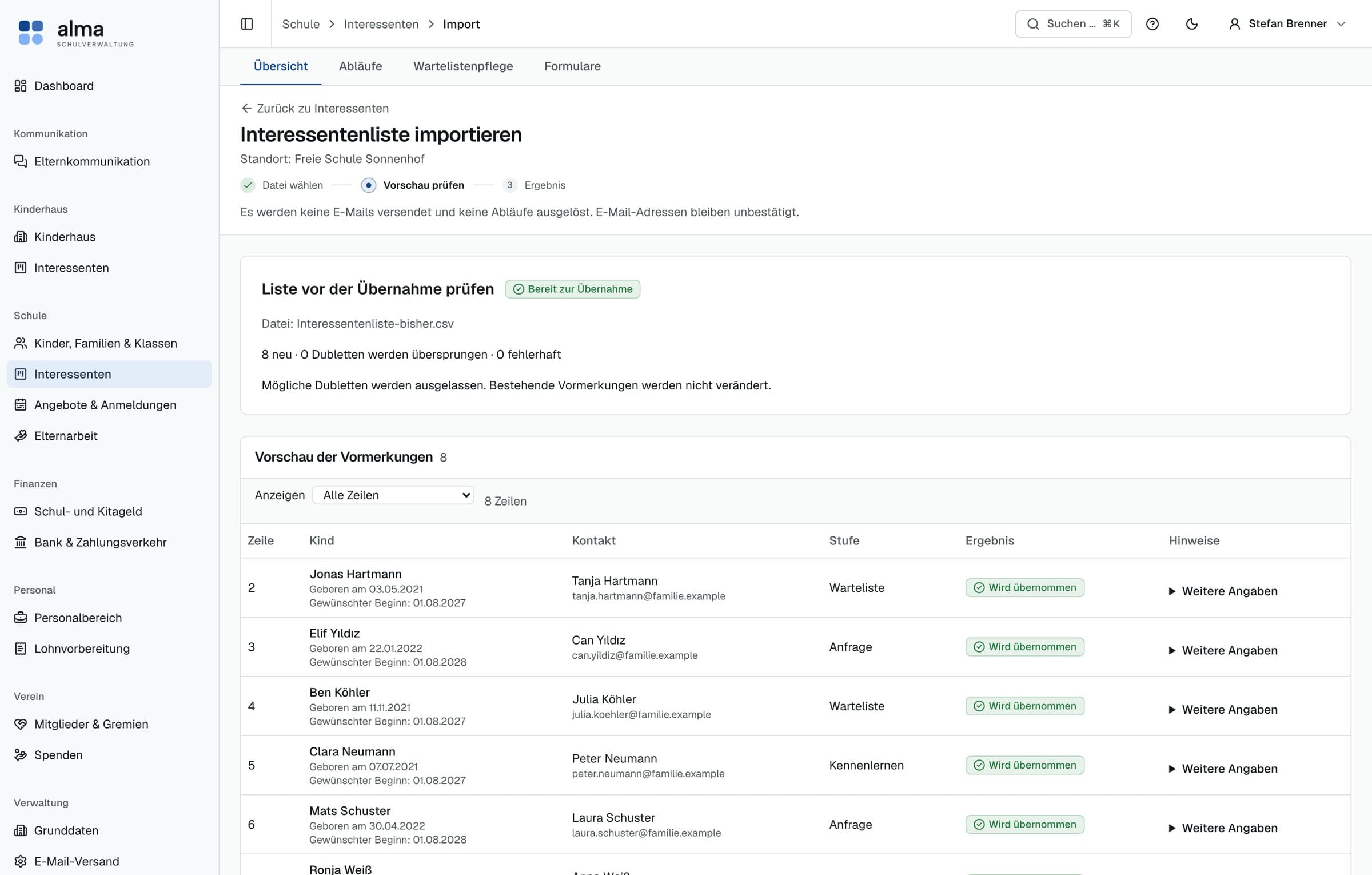Screen dimensions: 1372x875
Task: Click tanja.hartmann@familie.example email
Action: pyautogui.click(x=648, y=596)
